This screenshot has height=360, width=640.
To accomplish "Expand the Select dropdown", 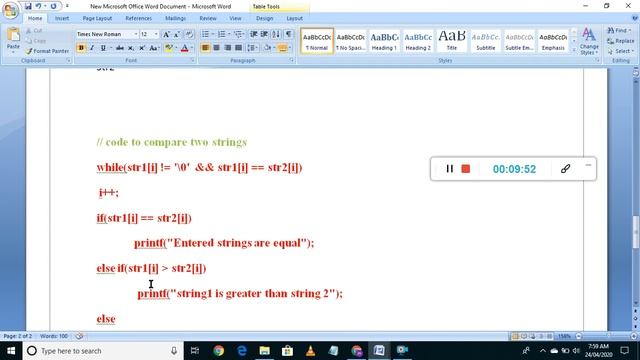I will coord(632,51).
